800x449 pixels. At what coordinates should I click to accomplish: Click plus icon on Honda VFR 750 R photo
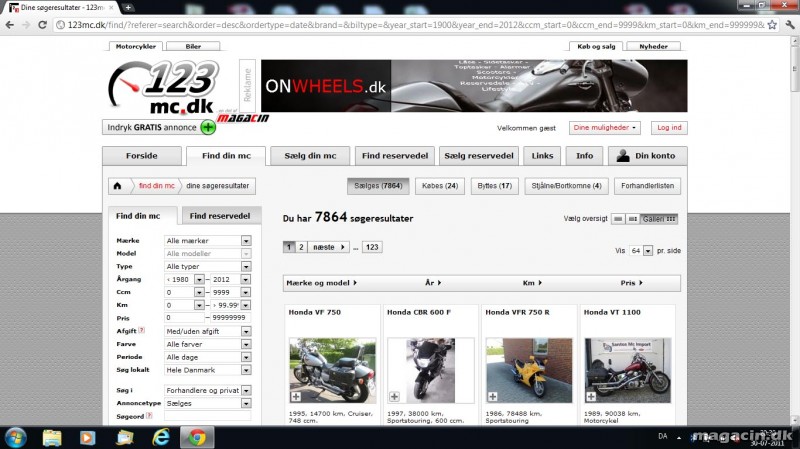pos(492,396)
